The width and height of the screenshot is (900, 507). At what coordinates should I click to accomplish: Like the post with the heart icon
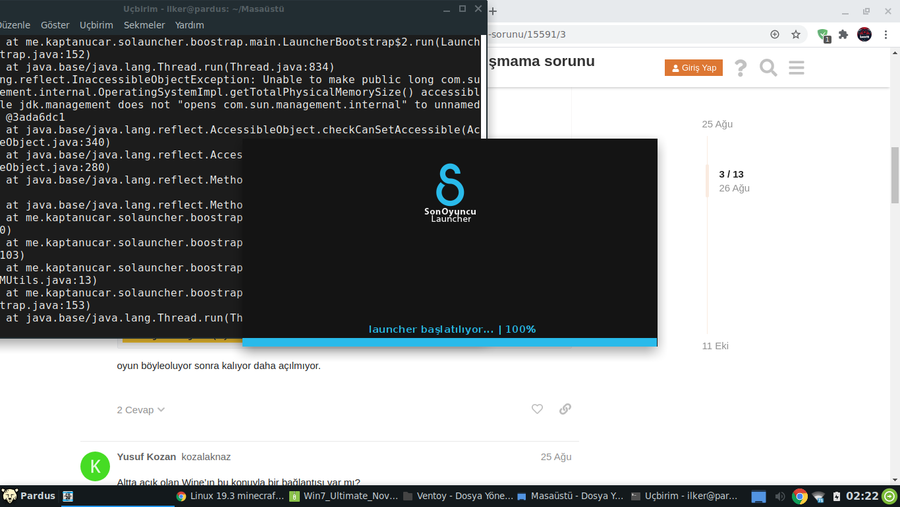click(x=537, y=409)
